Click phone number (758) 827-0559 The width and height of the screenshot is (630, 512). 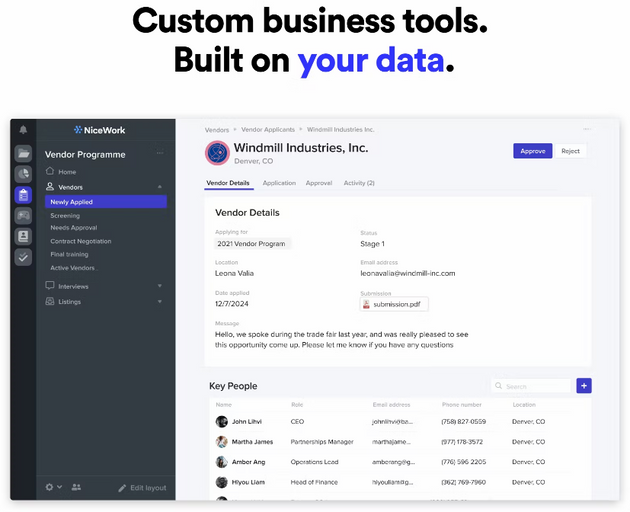(x=464, y=422)
